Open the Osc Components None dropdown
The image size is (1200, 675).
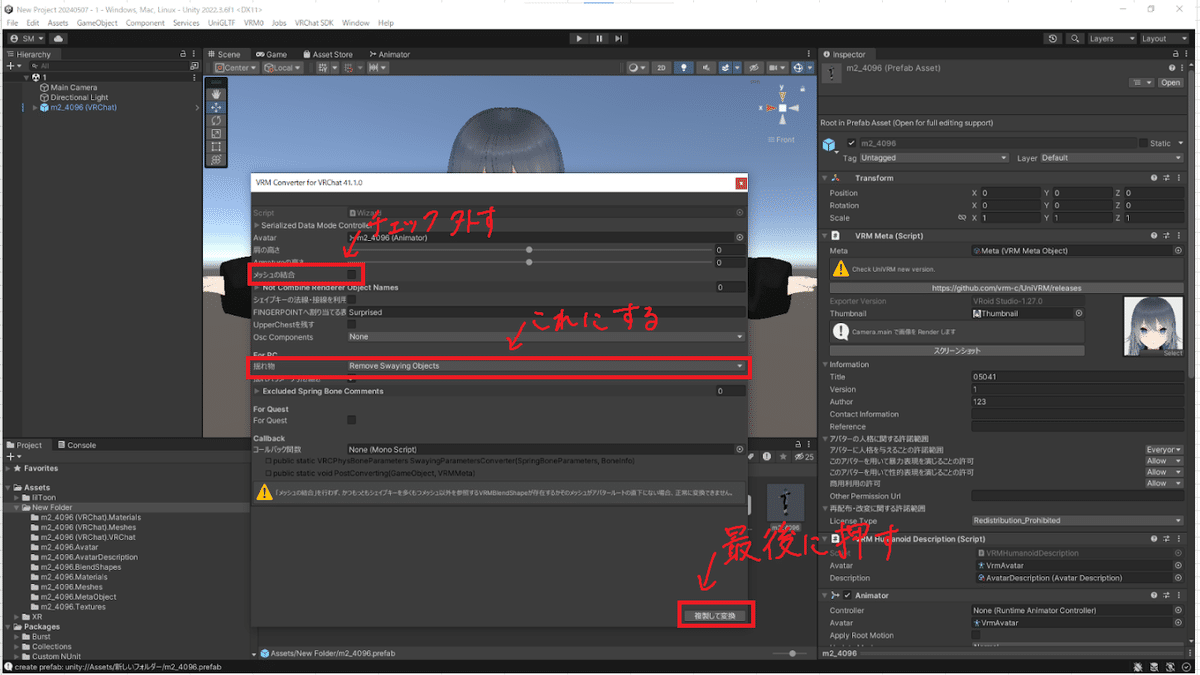(x=546, y=337)
